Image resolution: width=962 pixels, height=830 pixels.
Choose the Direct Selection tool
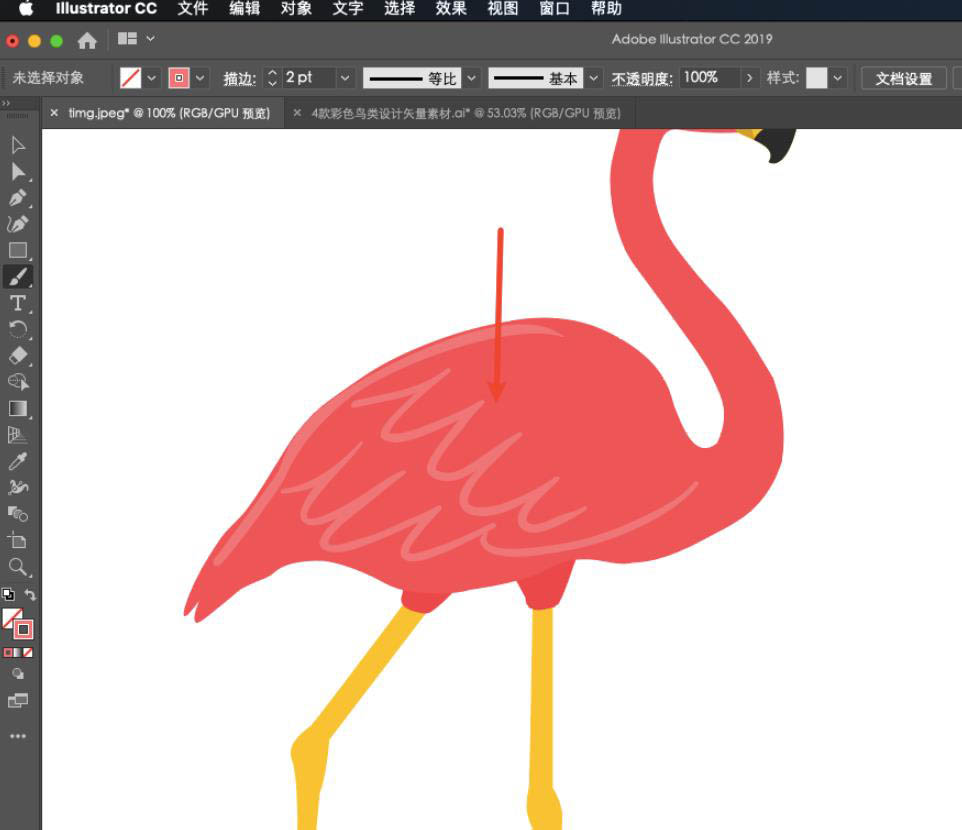pyautogui.click(x=17, y=172)
